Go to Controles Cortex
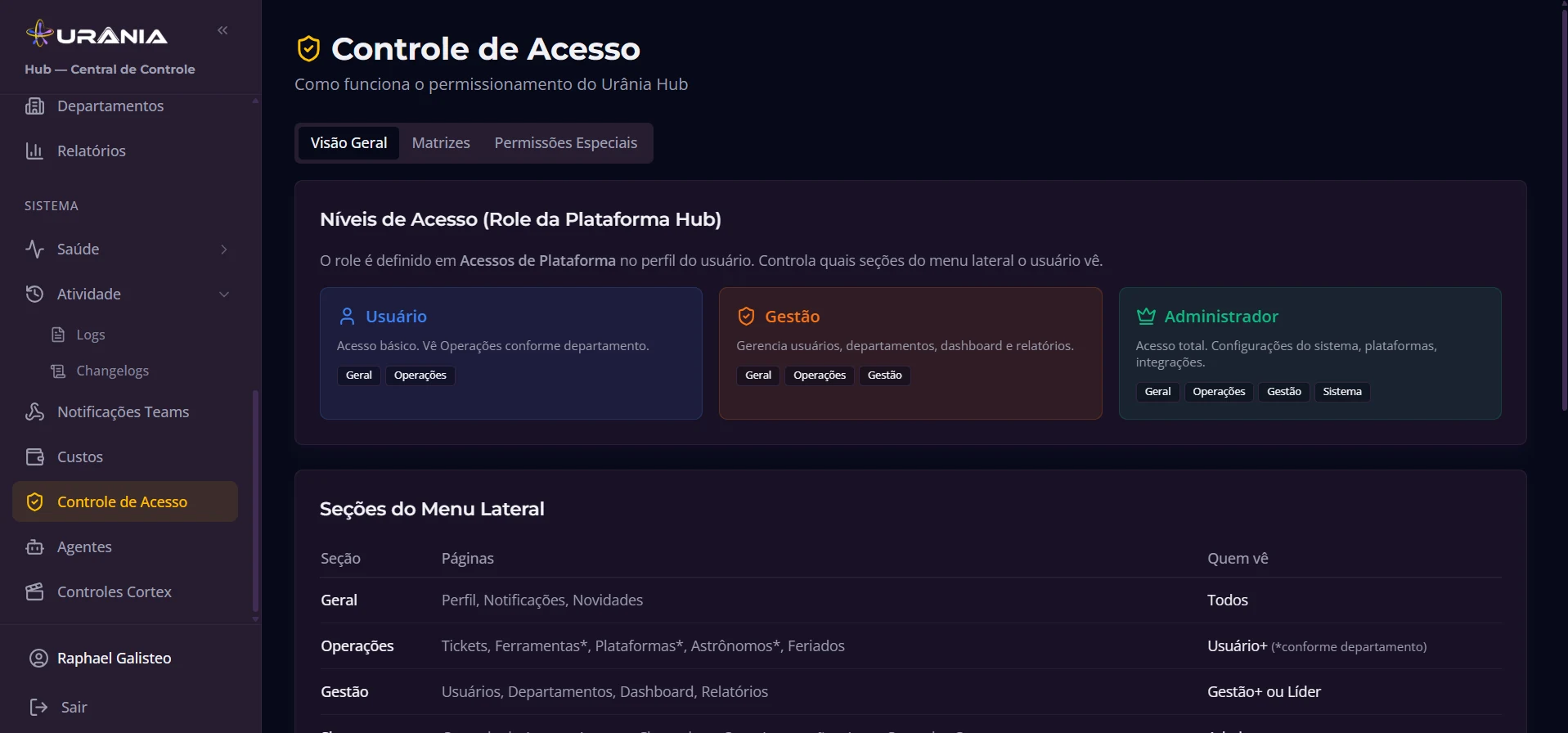1568x733 pixels. pyautogui.click(x=125, y=591)
